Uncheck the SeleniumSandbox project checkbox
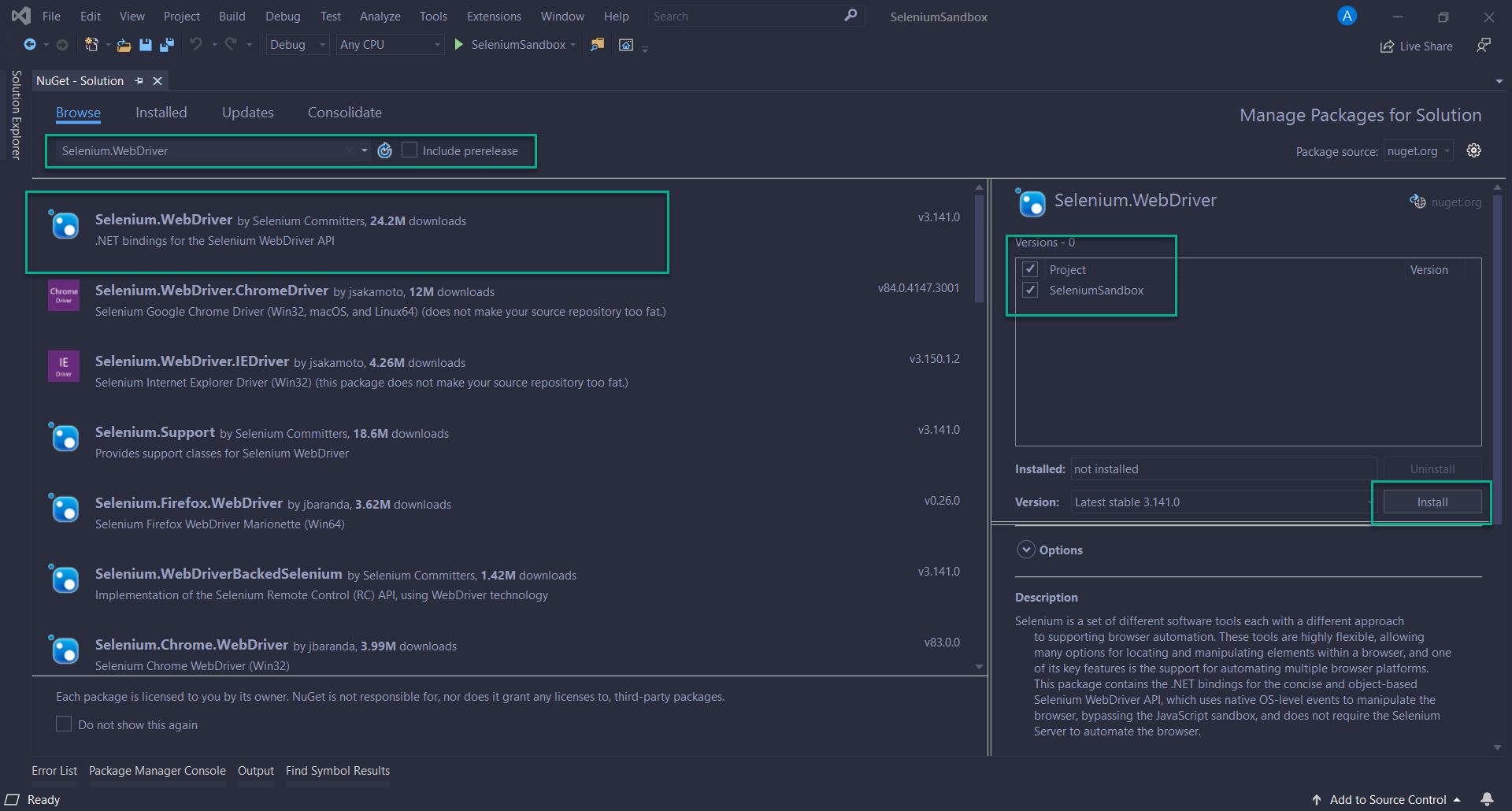The height and width of the screenshot is (811, 1512). pos(1030,290)
